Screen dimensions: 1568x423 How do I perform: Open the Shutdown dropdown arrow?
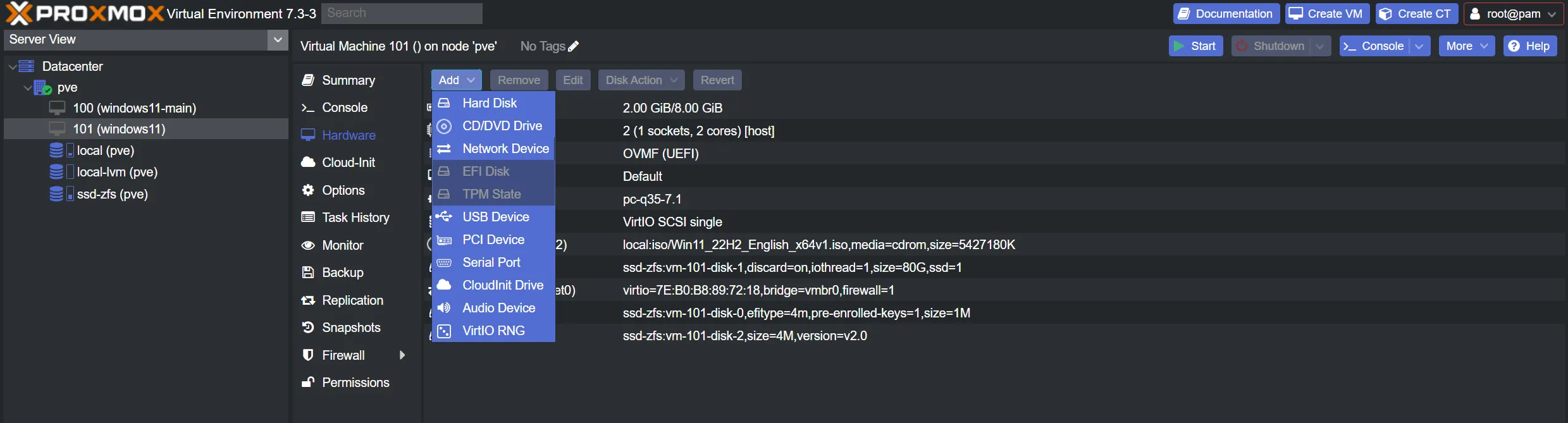coord(1319,46)
